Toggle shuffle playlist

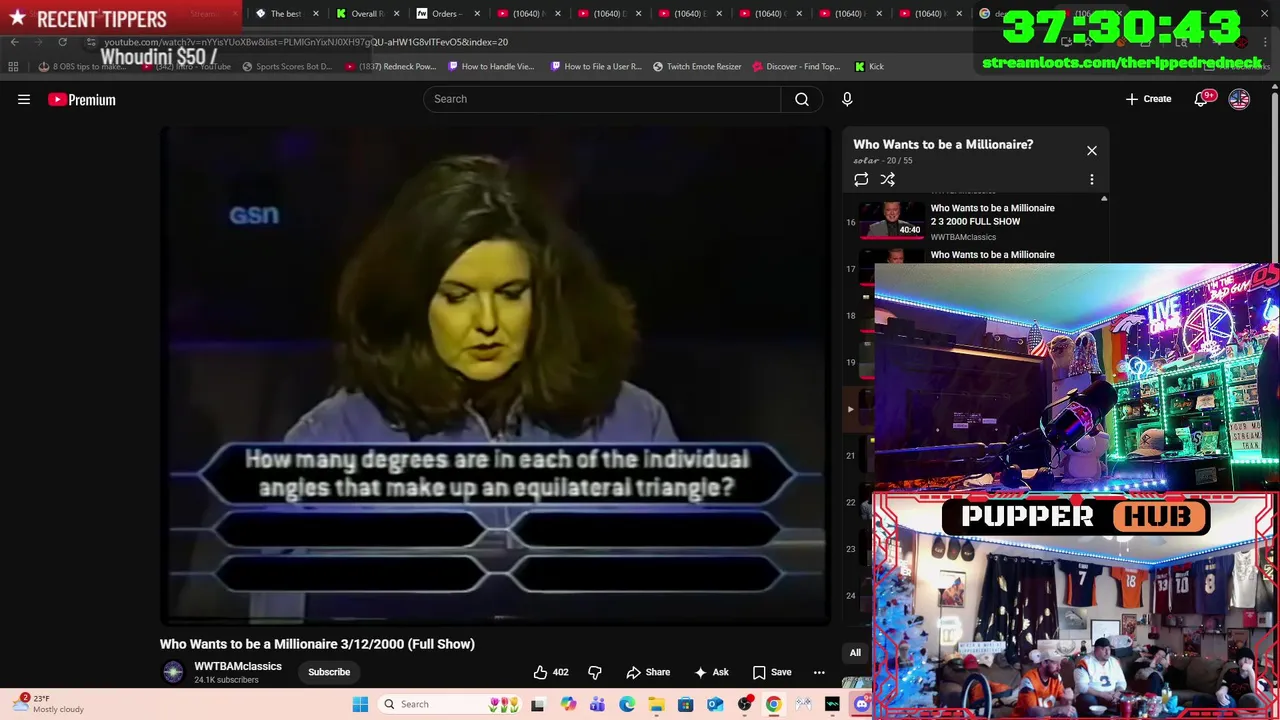887,179
